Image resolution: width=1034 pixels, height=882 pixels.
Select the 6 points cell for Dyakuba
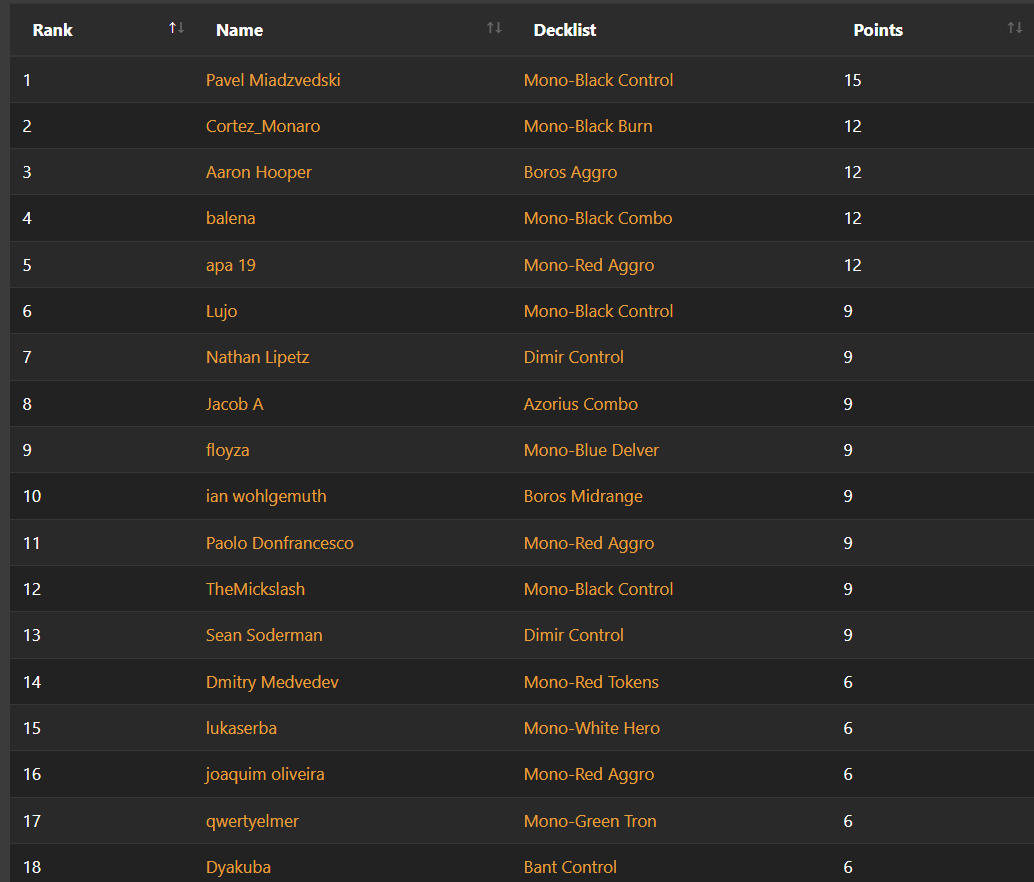[847, 867]
